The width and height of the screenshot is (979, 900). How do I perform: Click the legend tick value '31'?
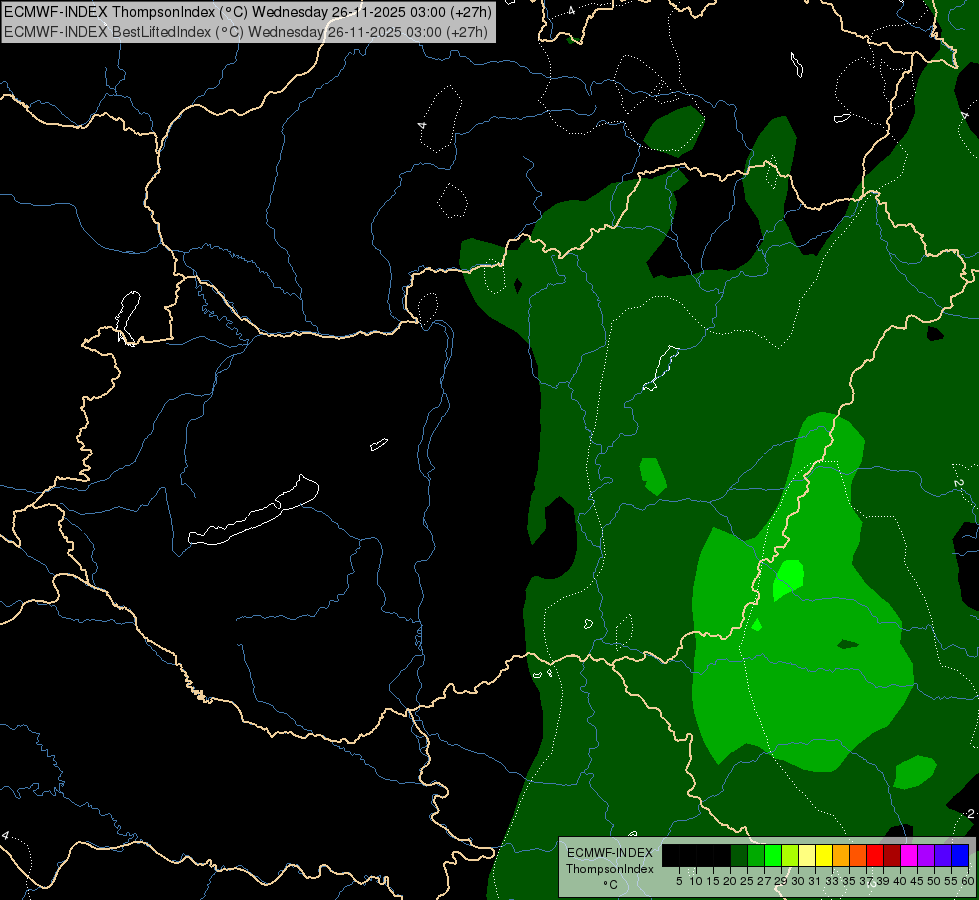(815, 881)
